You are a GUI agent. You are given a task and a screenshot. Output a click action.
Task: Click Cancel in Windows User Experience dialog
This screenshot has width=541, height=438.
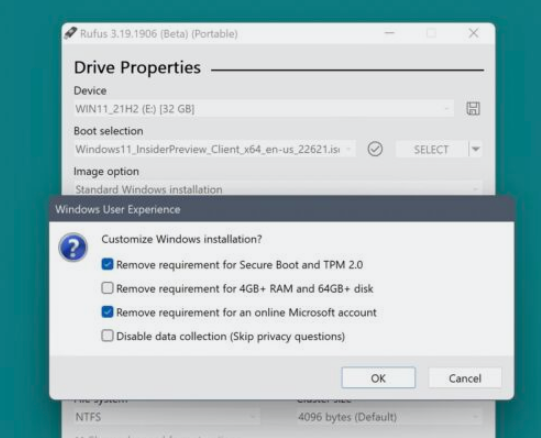tap(465, 378)
